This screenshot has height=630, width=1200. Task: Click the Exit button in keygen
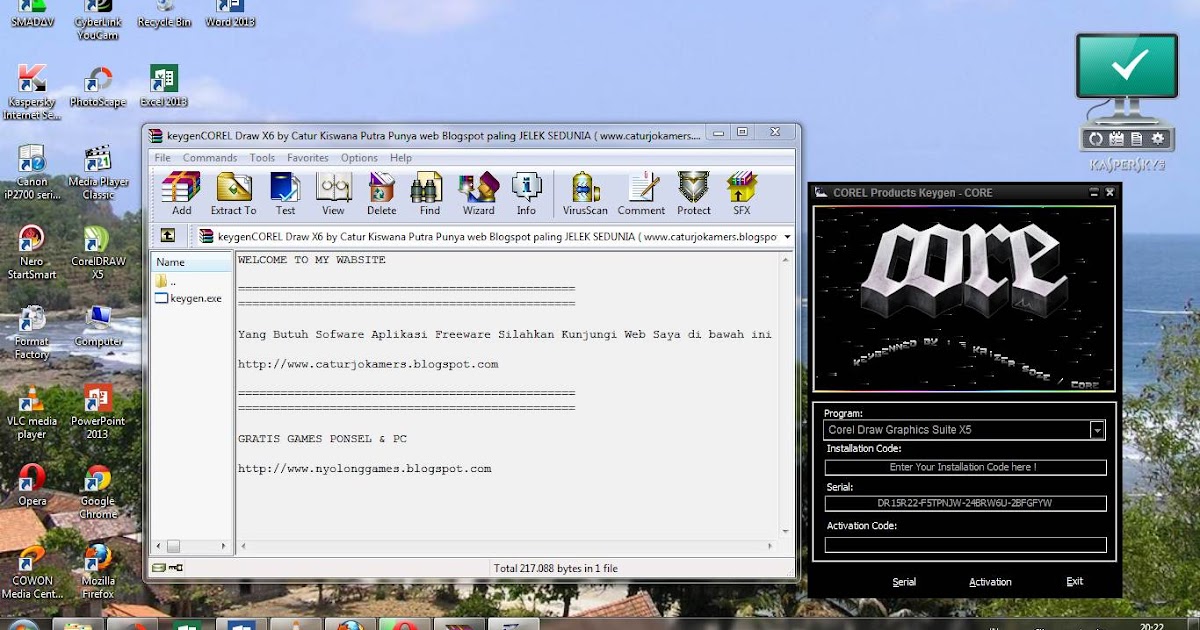[x=1074, y=581]
